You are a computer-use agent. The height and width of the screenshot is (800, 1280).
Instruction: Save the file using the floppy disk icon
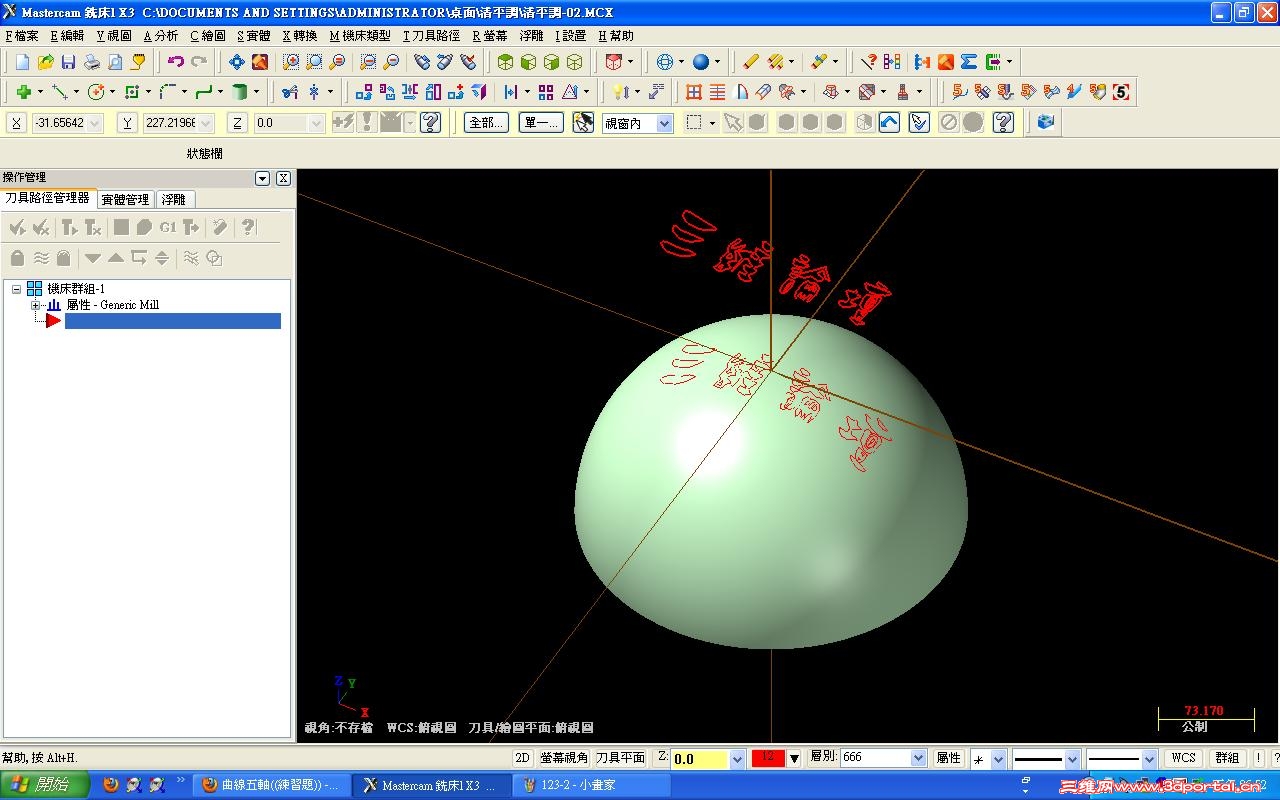pyautogui.click(x=68, y=62)
